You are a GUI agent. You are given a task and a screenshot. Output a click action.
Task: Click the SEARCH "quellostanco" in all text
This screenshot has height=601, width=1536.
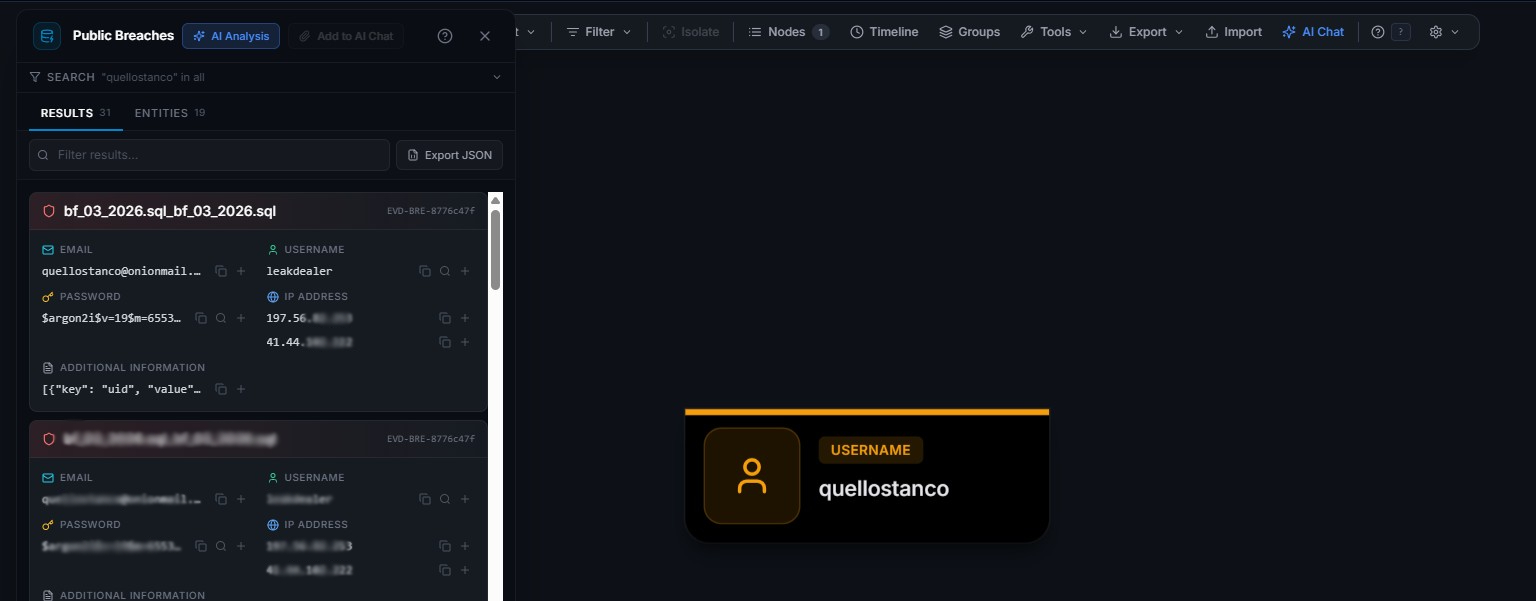click(126, 77)
